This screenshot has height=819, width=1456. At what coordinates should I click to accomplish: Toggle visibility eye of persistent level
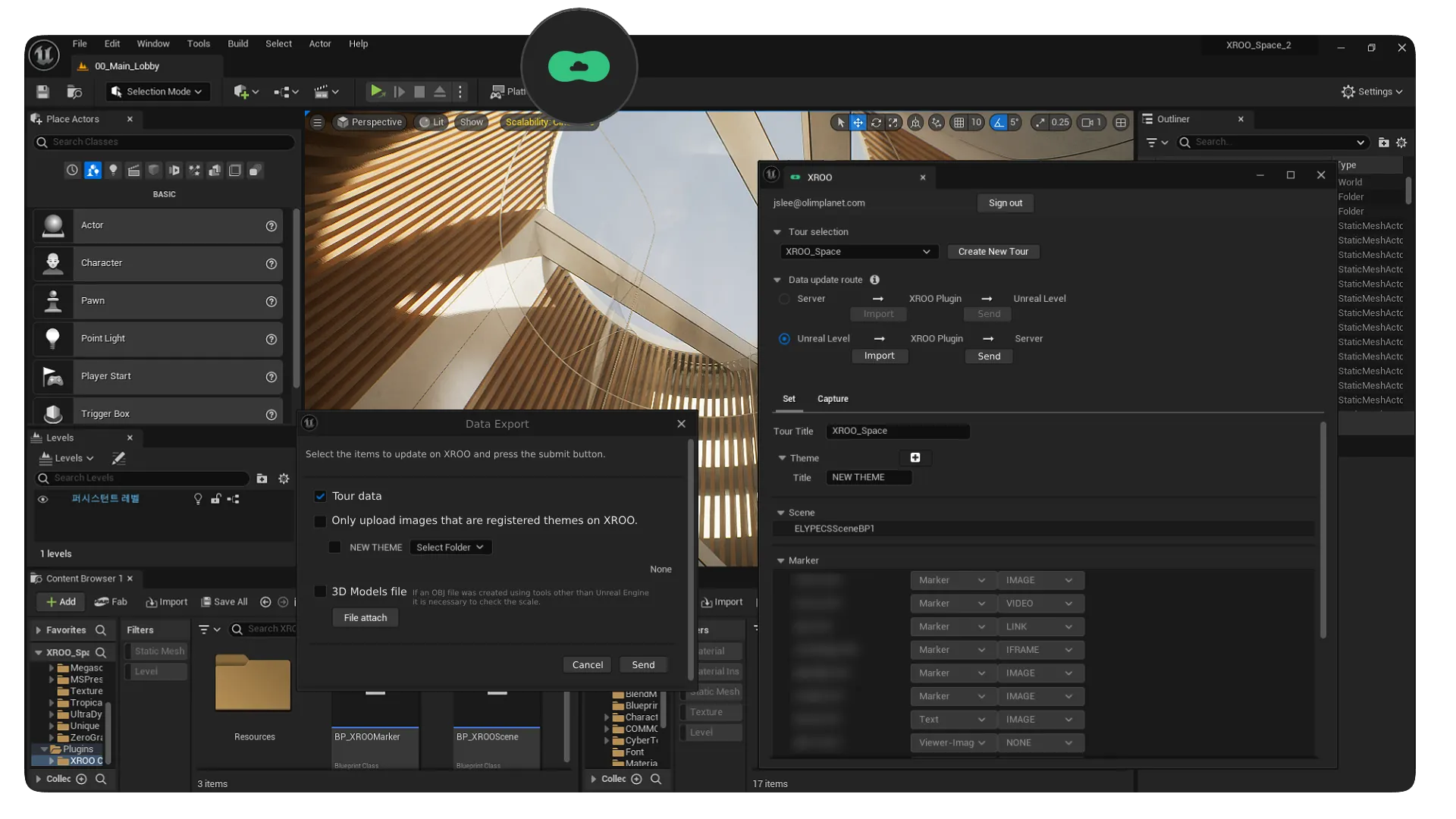coord(42,499)
